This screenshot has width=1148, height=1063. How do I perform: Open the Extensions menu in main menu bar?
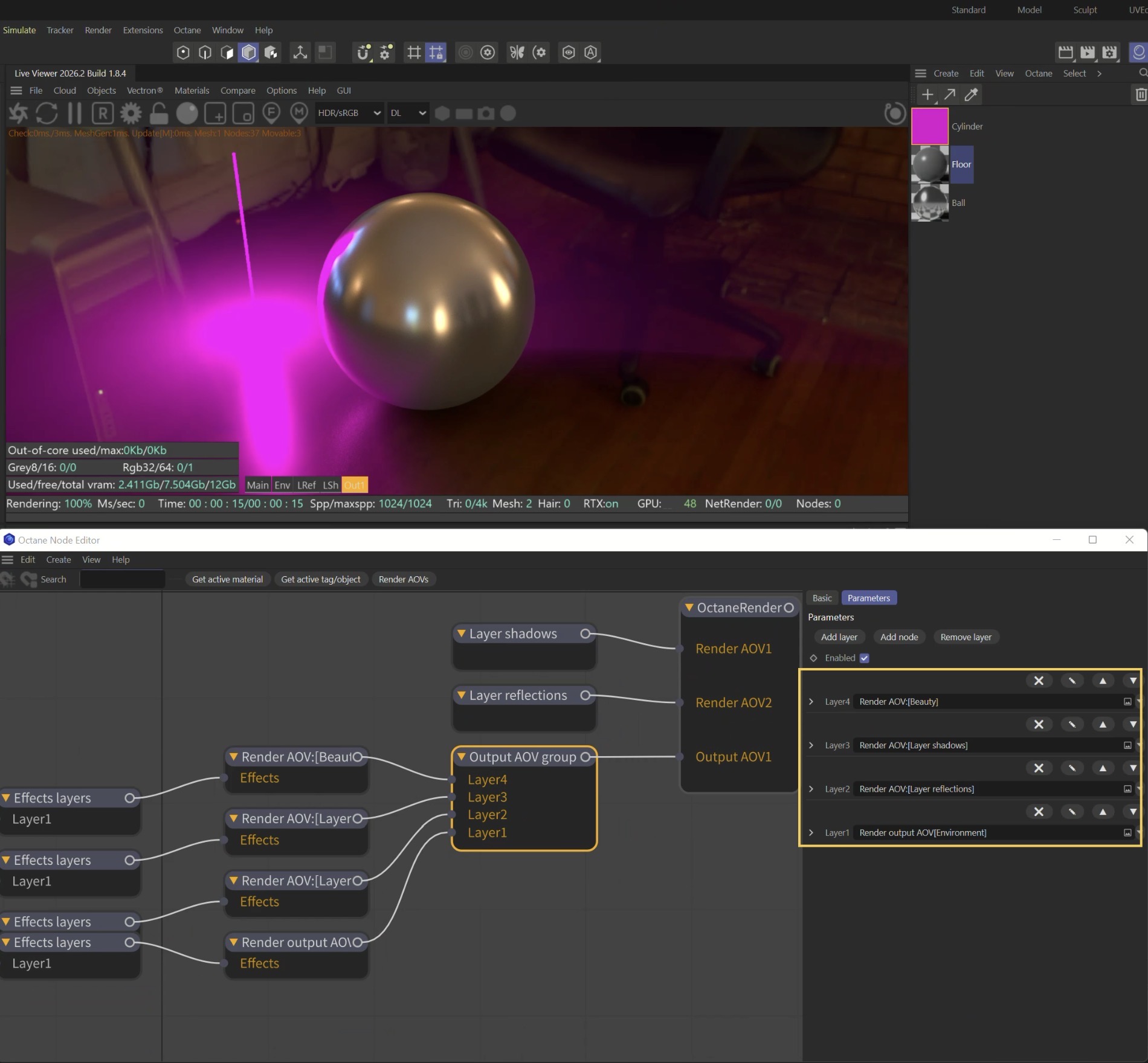point(143,30)
